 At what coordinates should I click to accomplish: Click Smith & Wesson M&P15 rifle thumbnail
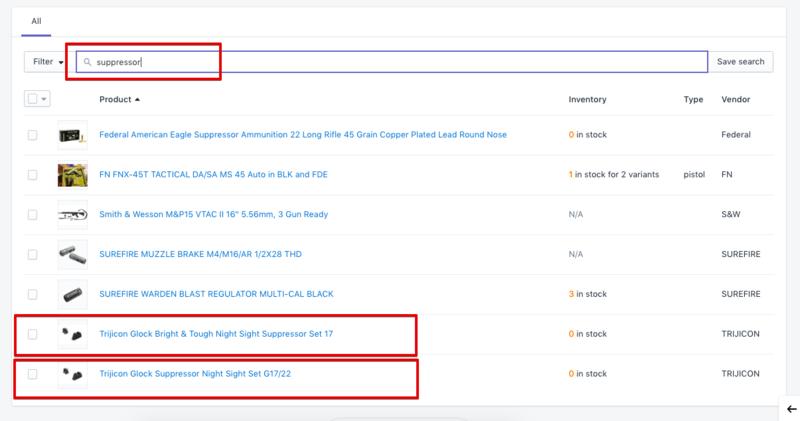click(72, 215)
